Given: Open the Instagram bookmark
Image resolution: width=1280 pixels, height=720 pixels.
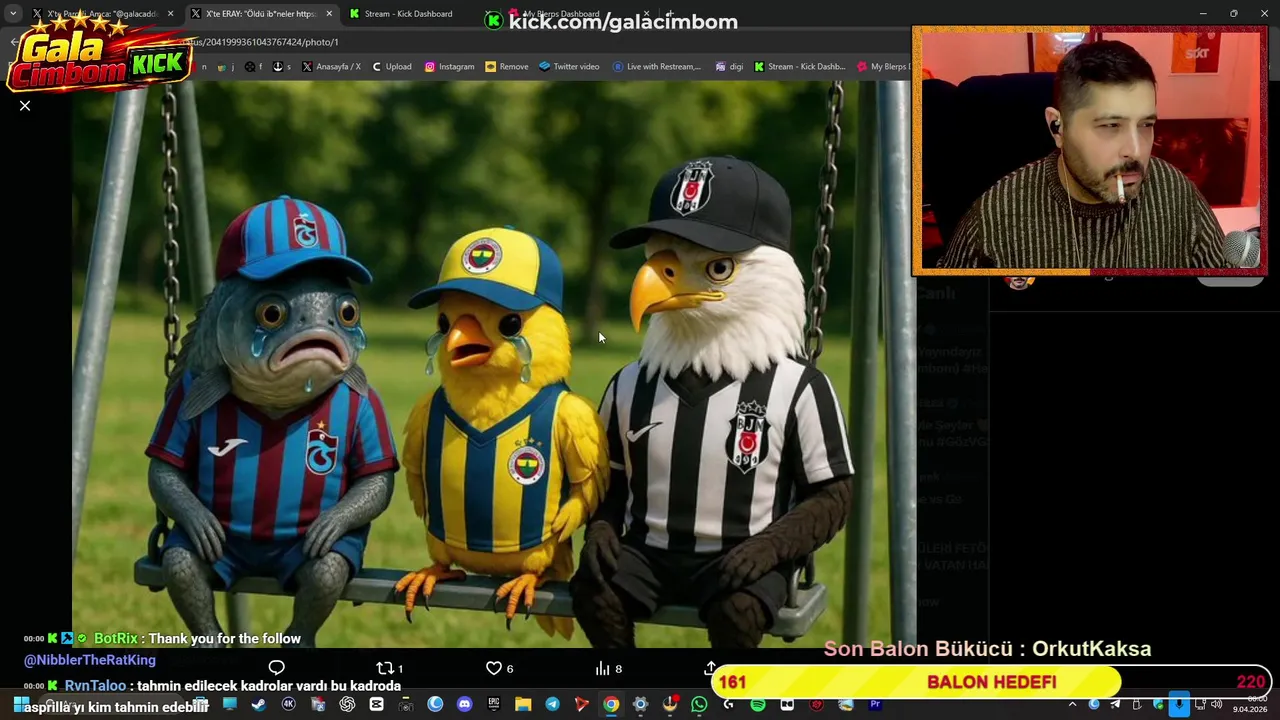Looking at the screenshot, I should coord(449,67).
